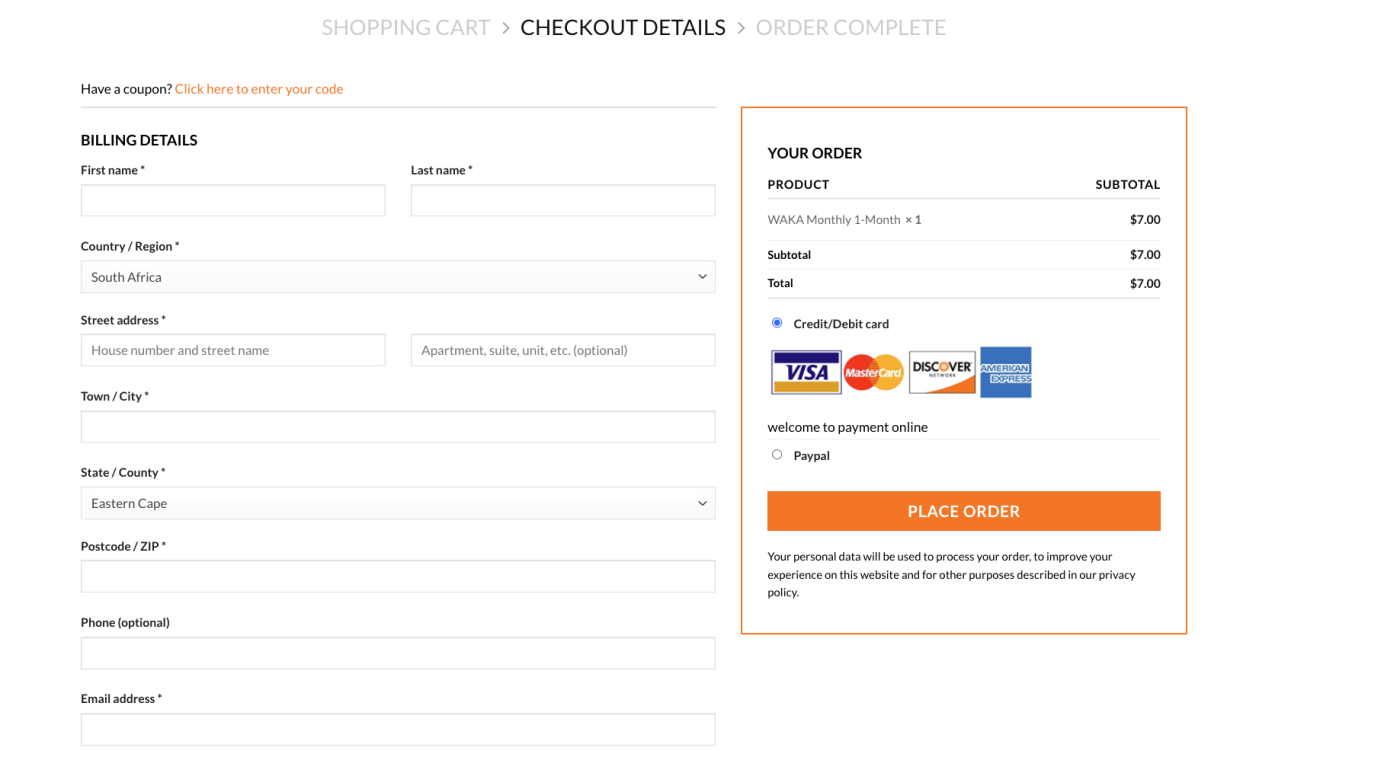The width and height of the screenshot is (1400, 770).
Task: Click the Place Order button
Action: click(x=964, y=511)
